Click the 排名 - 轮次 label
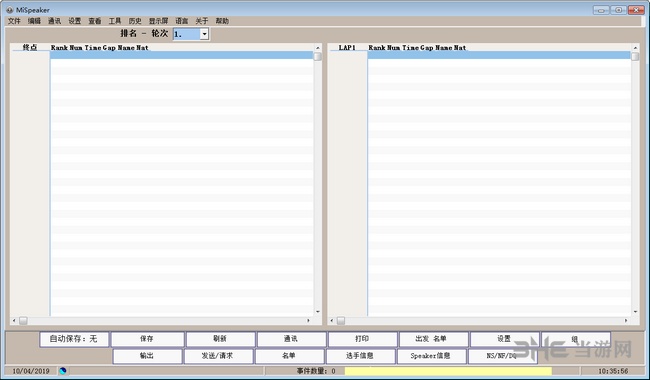This screenshot has height=380, width=650. 144,34
